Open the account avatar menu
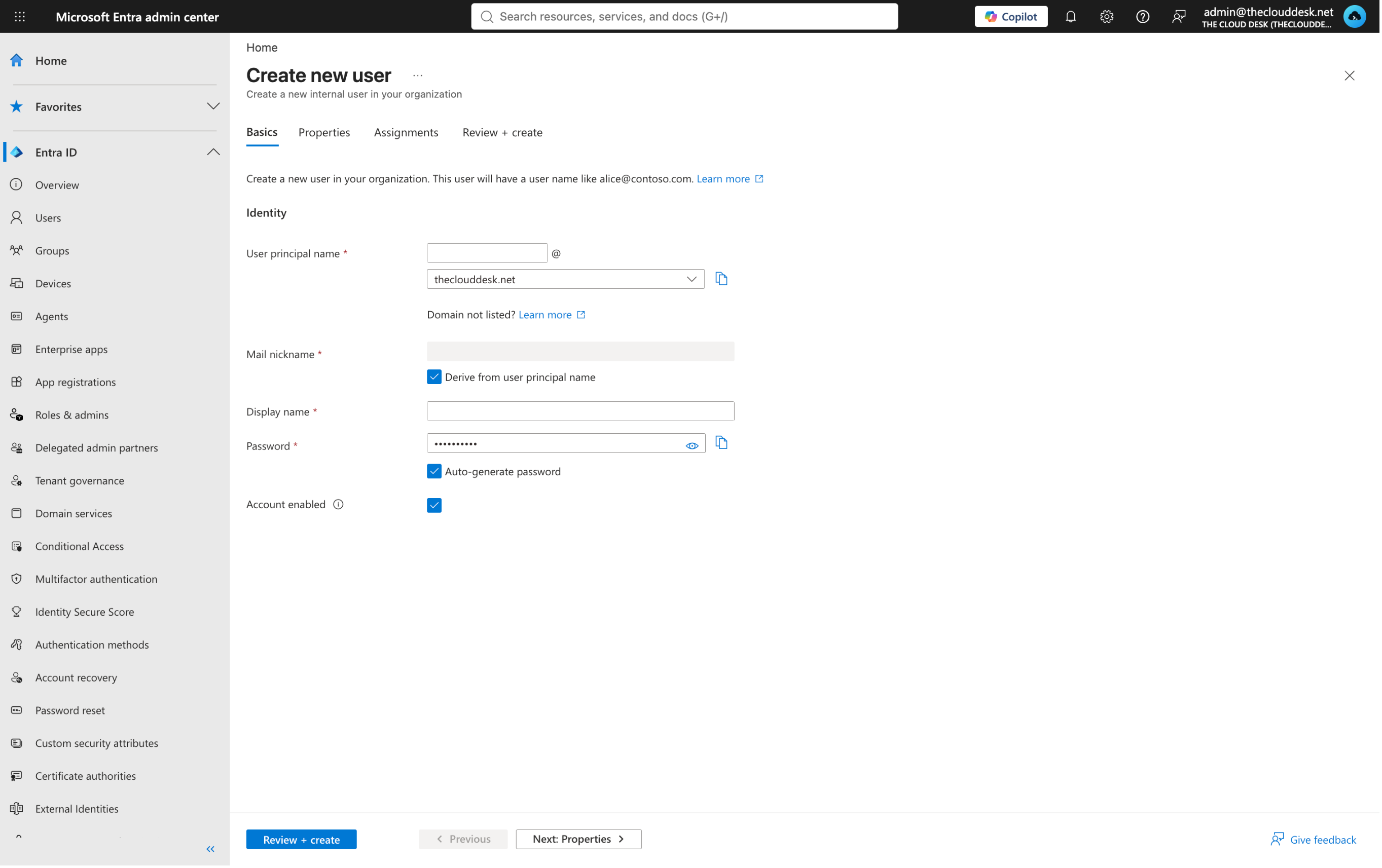This screenshot has height=868, width=1382. click(x=1355, y=17)
